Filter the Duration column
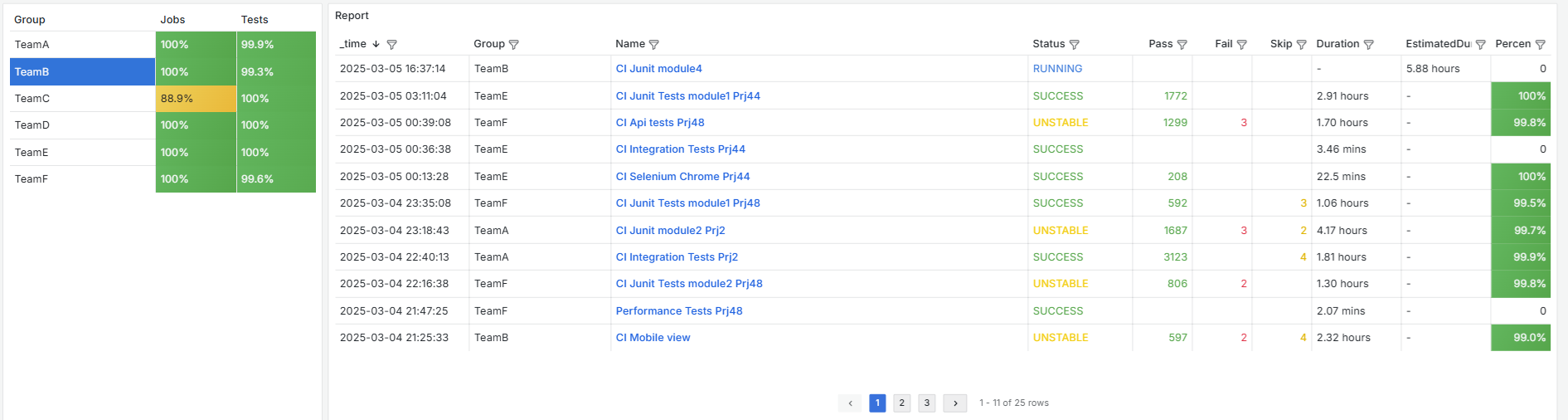 tap(1368, 45)
